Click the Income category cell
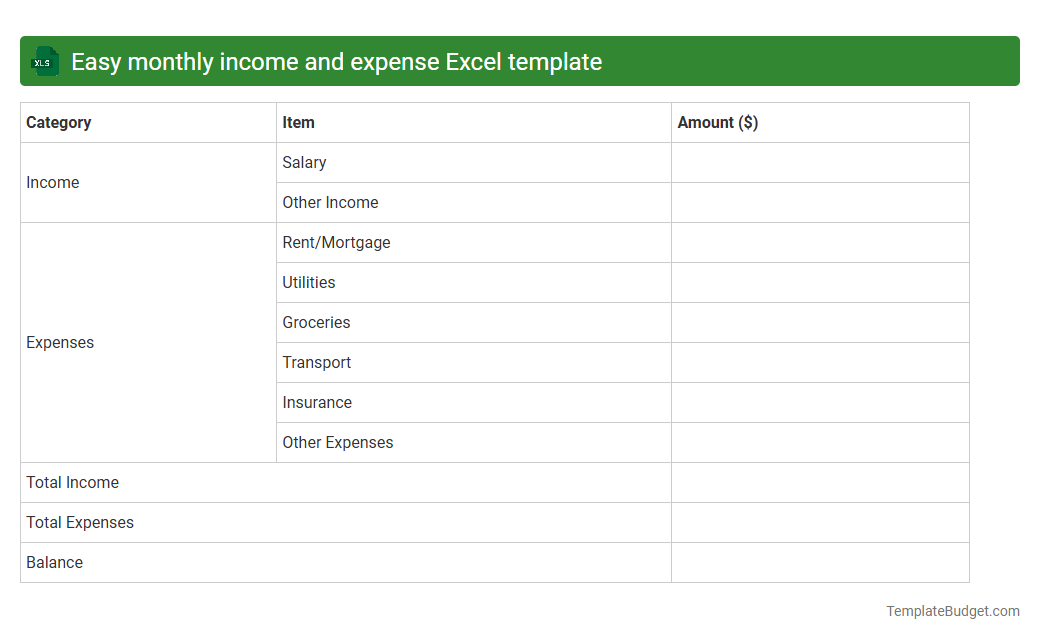This screenshot has height=640, width=1040. 53,182
